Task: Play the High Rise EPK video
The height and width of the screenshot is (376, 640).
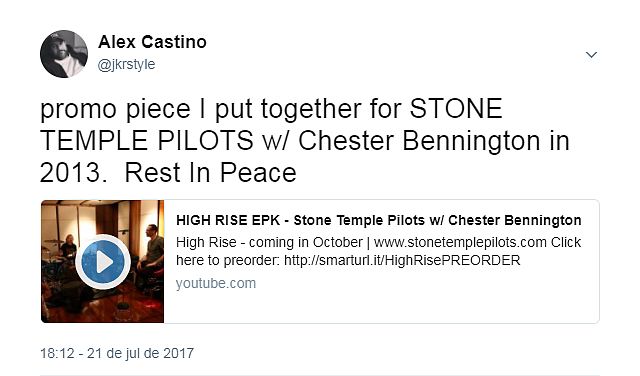Action: pos(103,262)
